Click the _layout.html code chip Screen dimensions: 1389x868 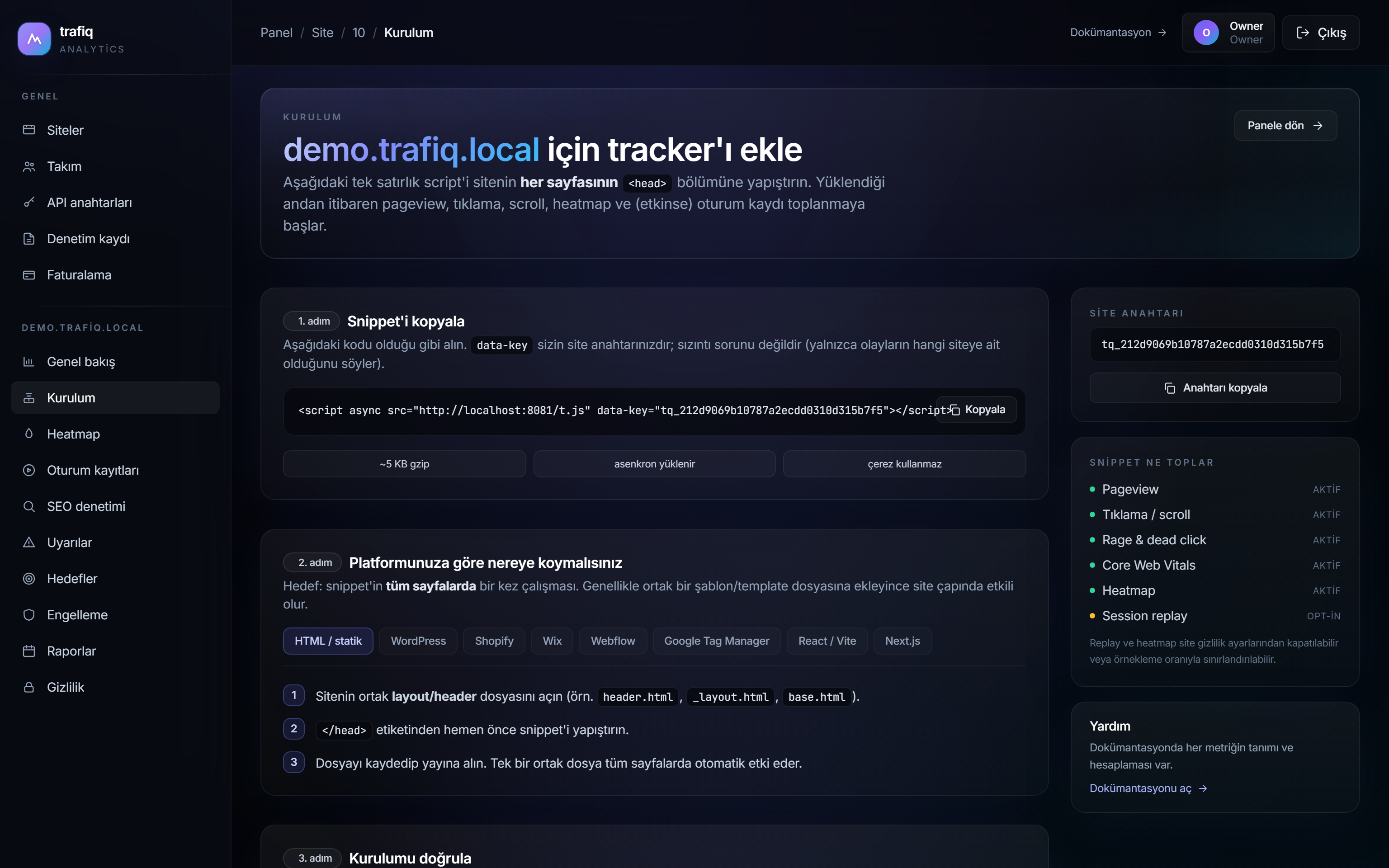[730, 697]
